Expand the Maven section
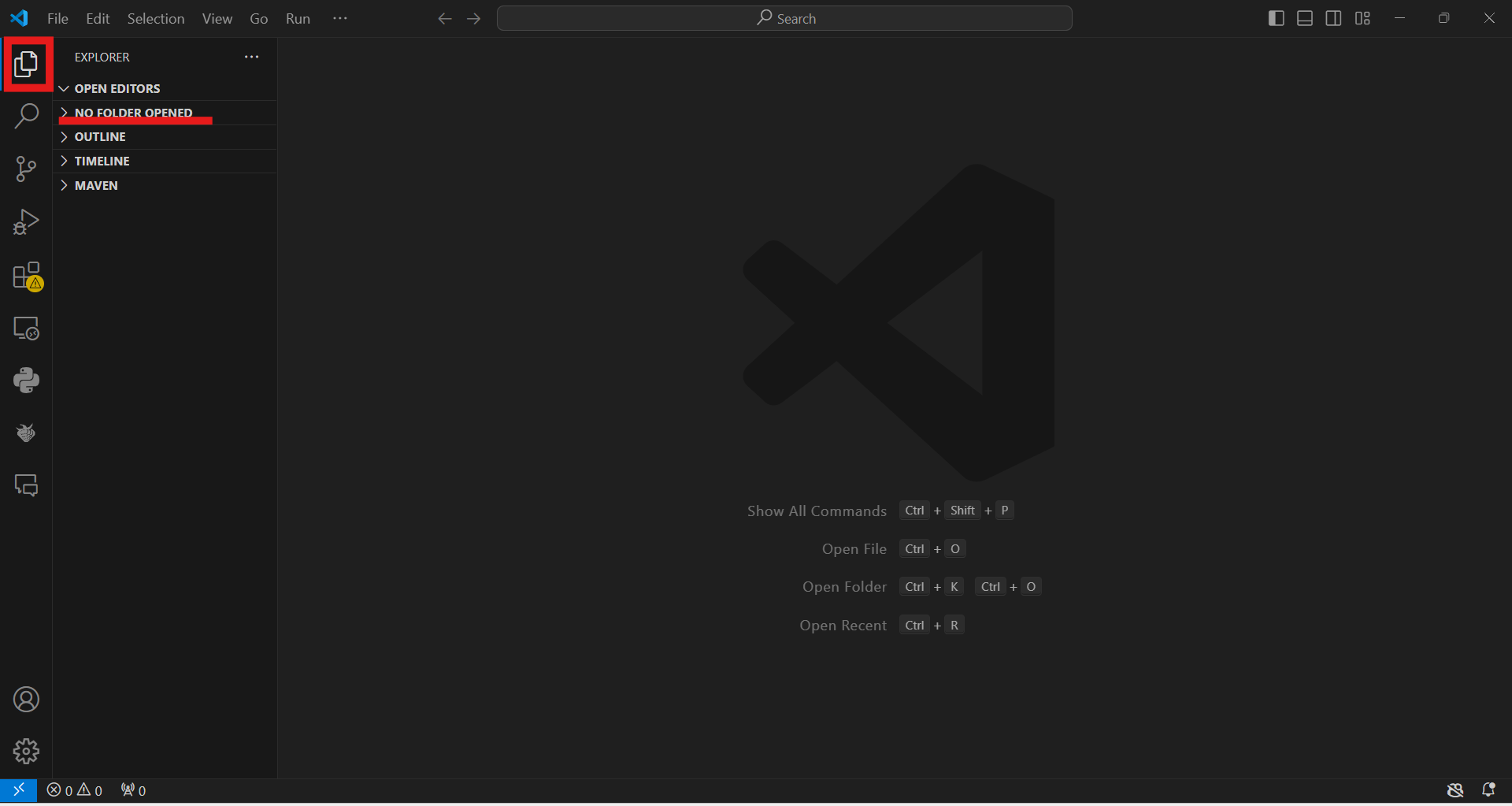Image resolution: width=1512 pixels, height=806 pixels. point(165,186)
